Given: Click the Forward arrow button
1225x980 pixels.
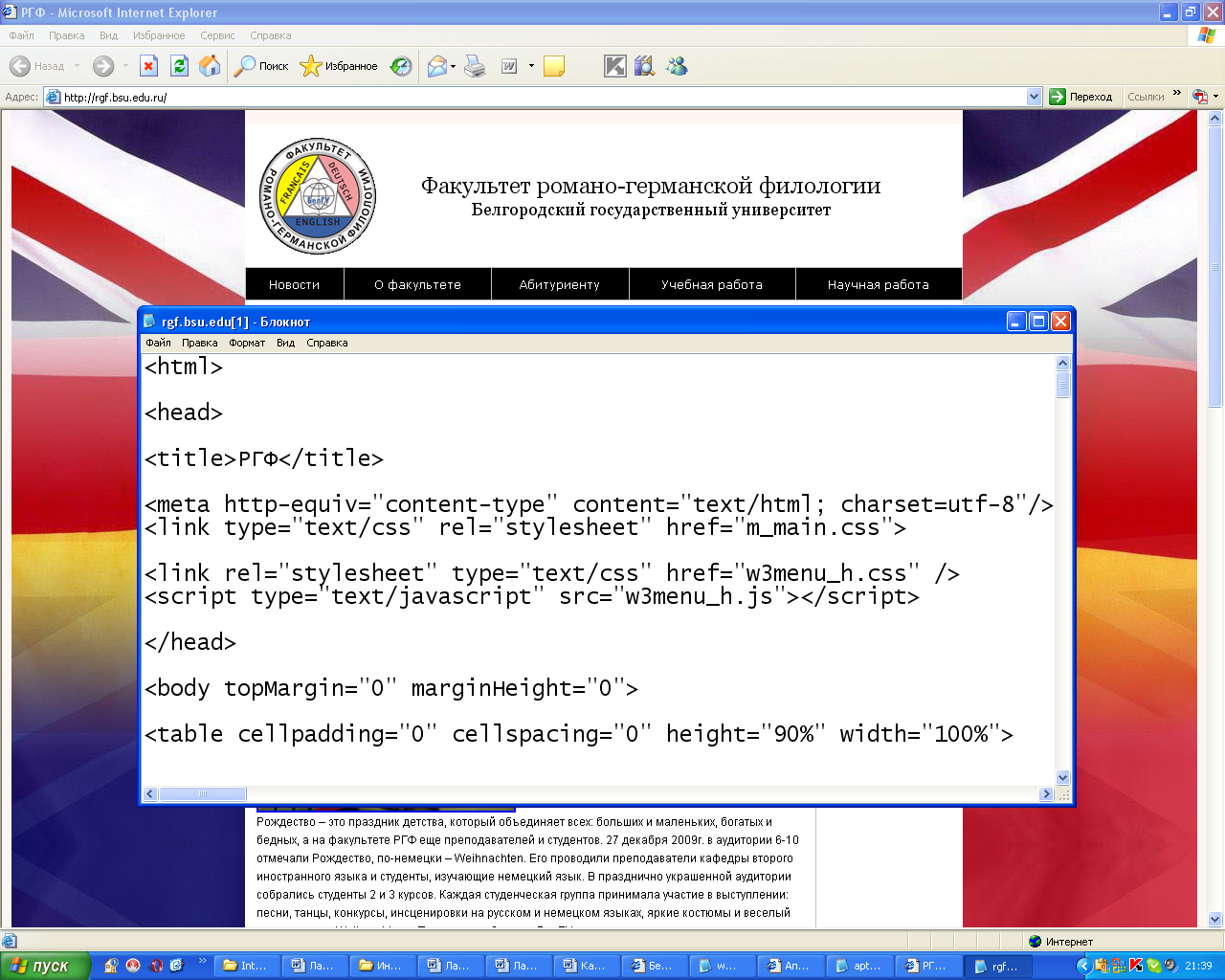Looking at the screenshot, I should [103, 66].
